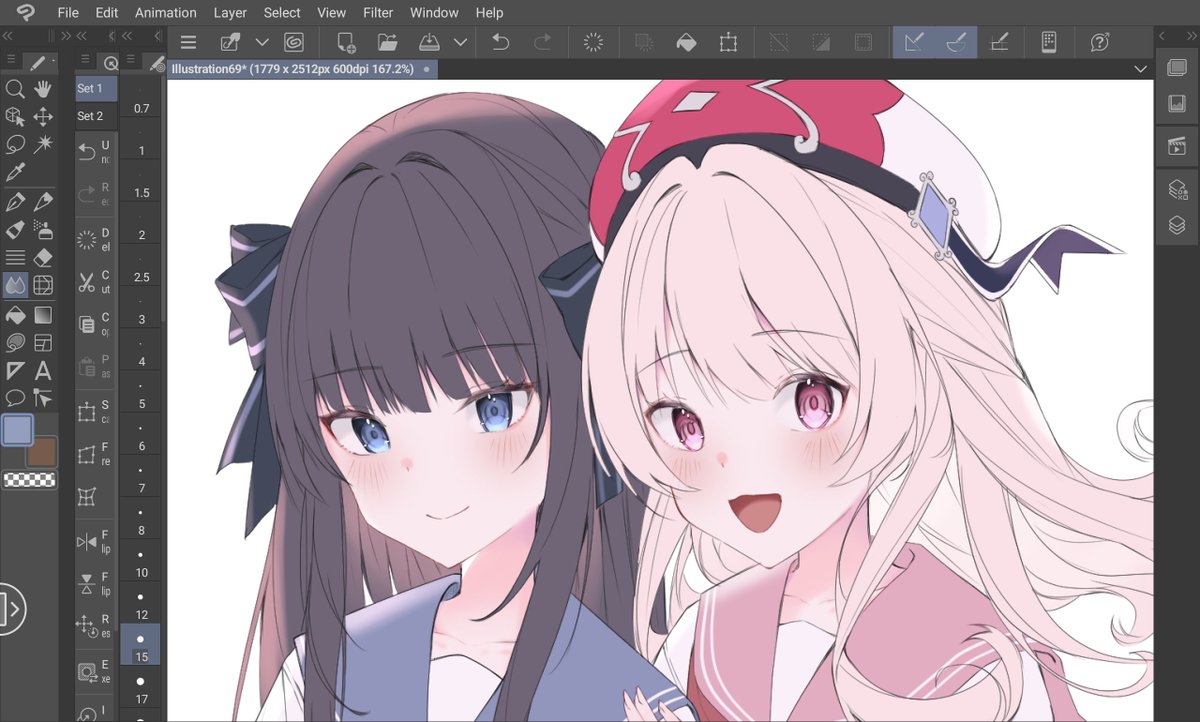Screen dimensions: 1200x722
Task: Select the Blend tool with droplets icon
Action: [x=15, y=286]
